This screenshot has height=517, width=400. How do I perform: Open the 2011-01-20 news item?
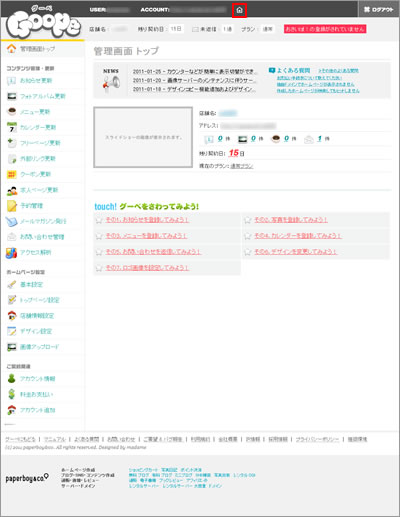click(195, 80)
